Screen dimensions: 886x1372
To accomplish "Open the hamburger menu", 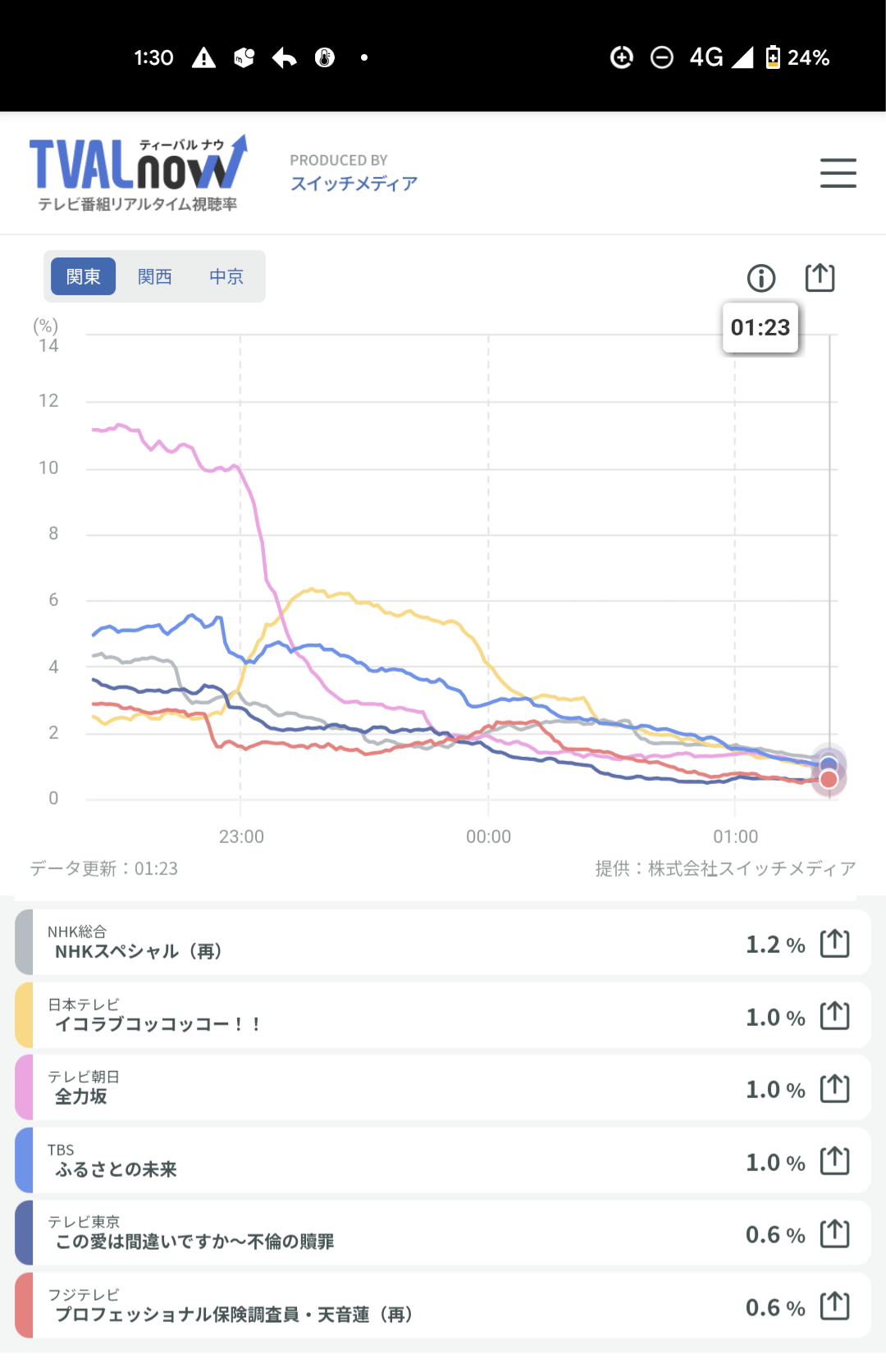I will point(838,173).
